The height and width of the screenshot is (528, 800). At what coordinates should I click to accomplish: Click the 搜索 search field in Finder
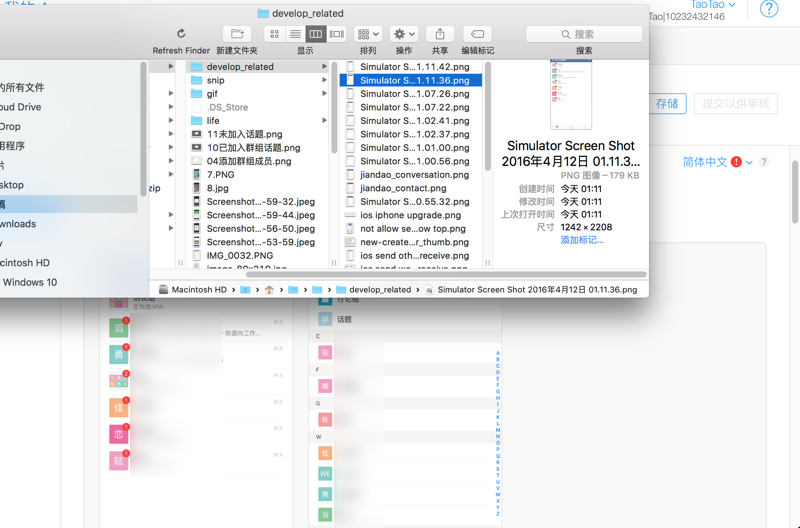pyautogui.click(x=584, y=34)
